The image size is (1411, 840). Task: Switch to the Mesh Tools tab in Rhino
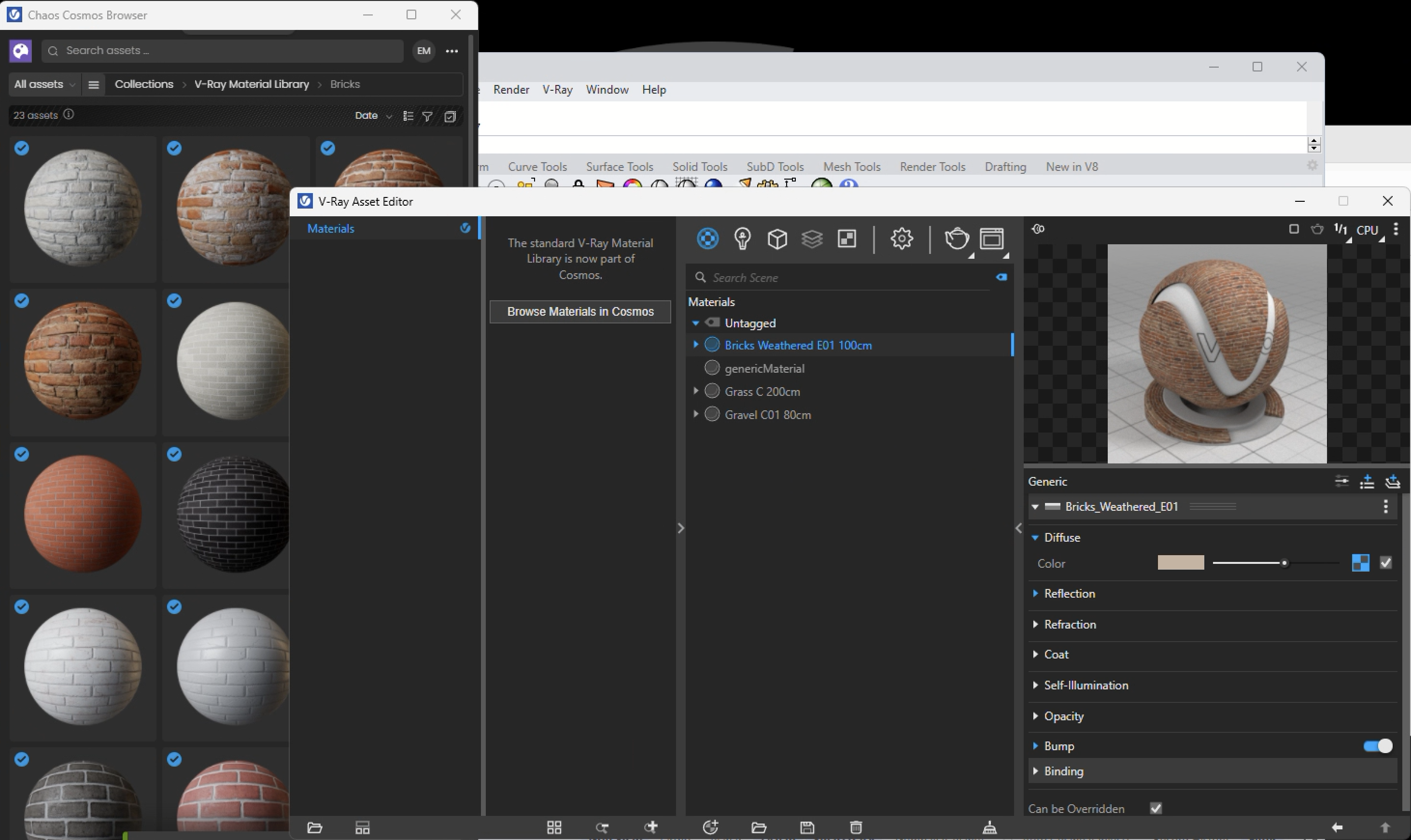pyautogui.click(x=852, y=167)
